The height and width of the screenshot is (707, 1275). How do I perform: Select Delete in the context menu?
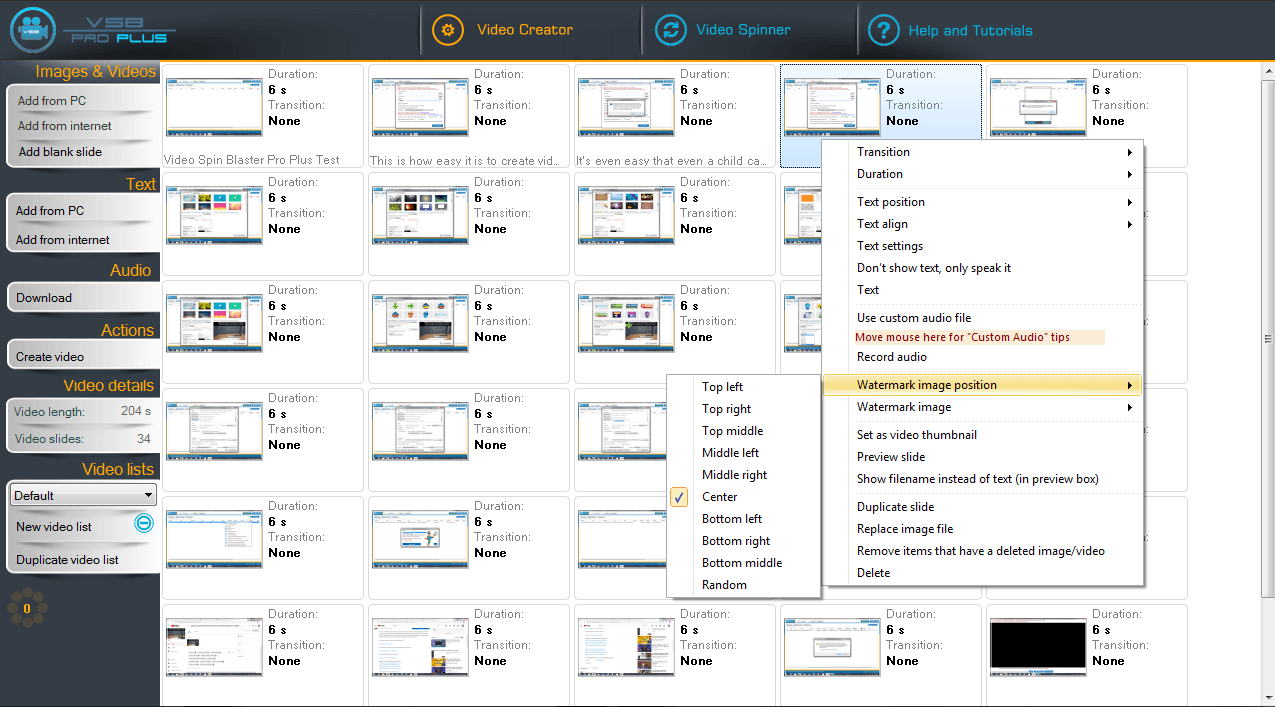[981, 573]
